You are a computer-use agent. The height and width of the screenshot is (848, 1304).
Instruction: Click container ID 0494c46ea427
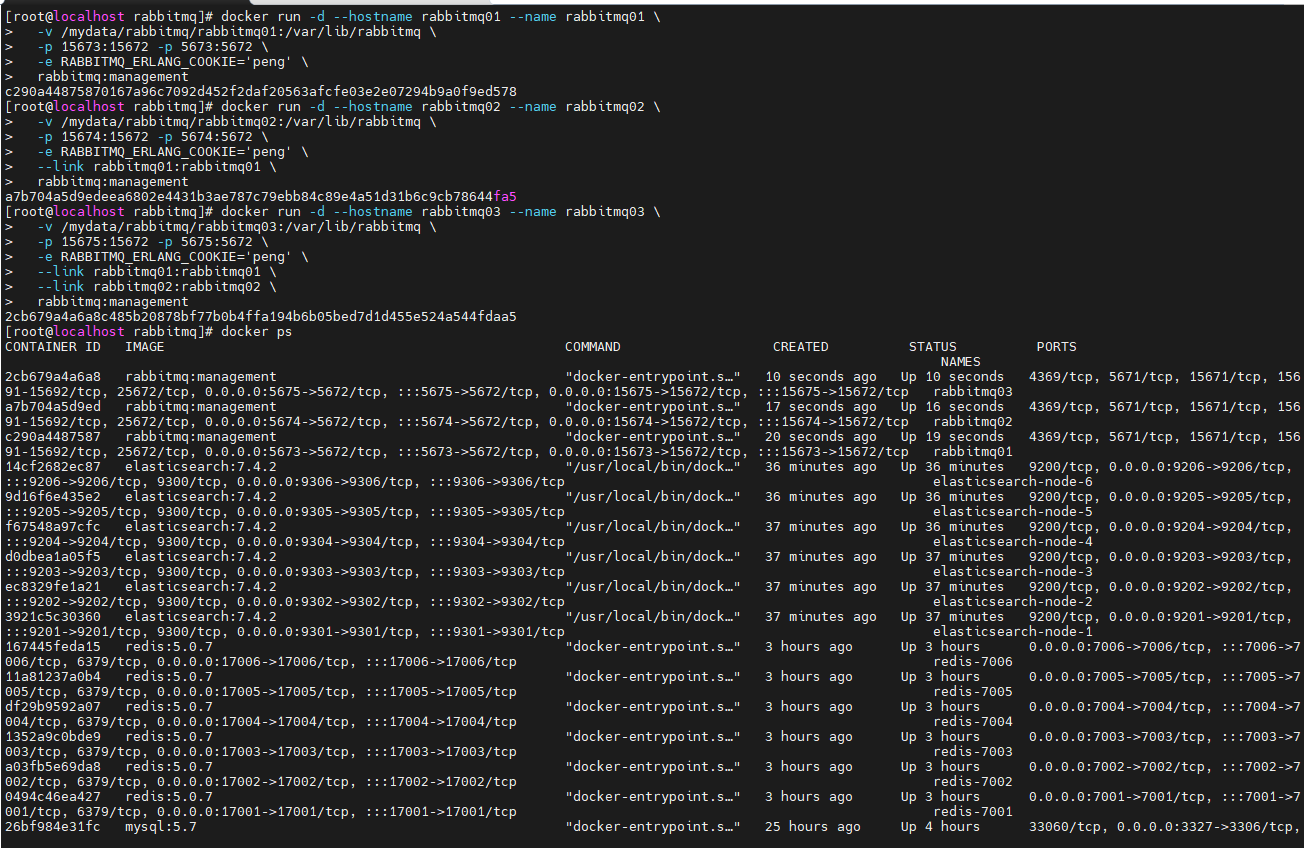click(x=53, y=797)
